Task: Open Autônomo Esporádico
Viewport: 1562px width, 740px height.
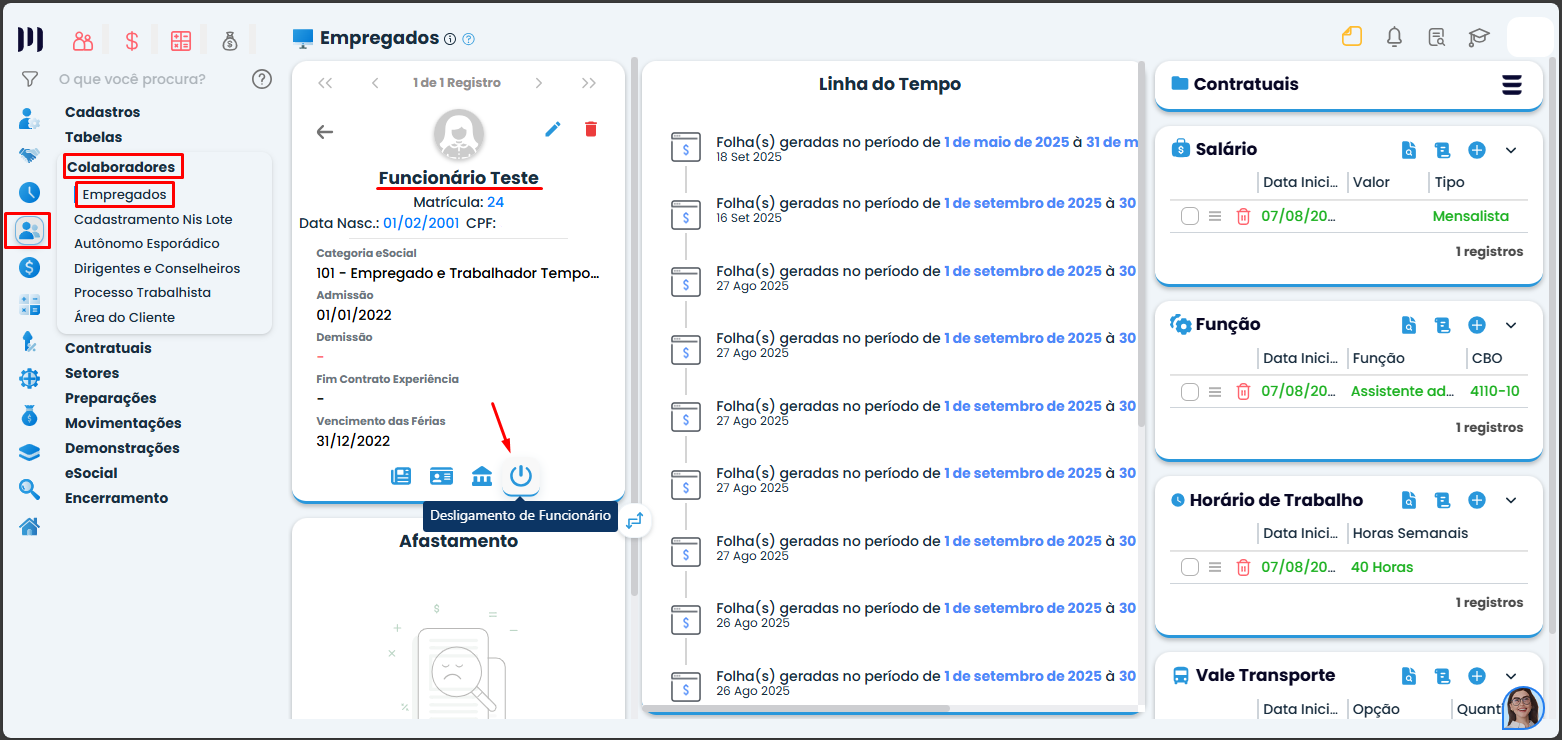Action: point(147,243)
